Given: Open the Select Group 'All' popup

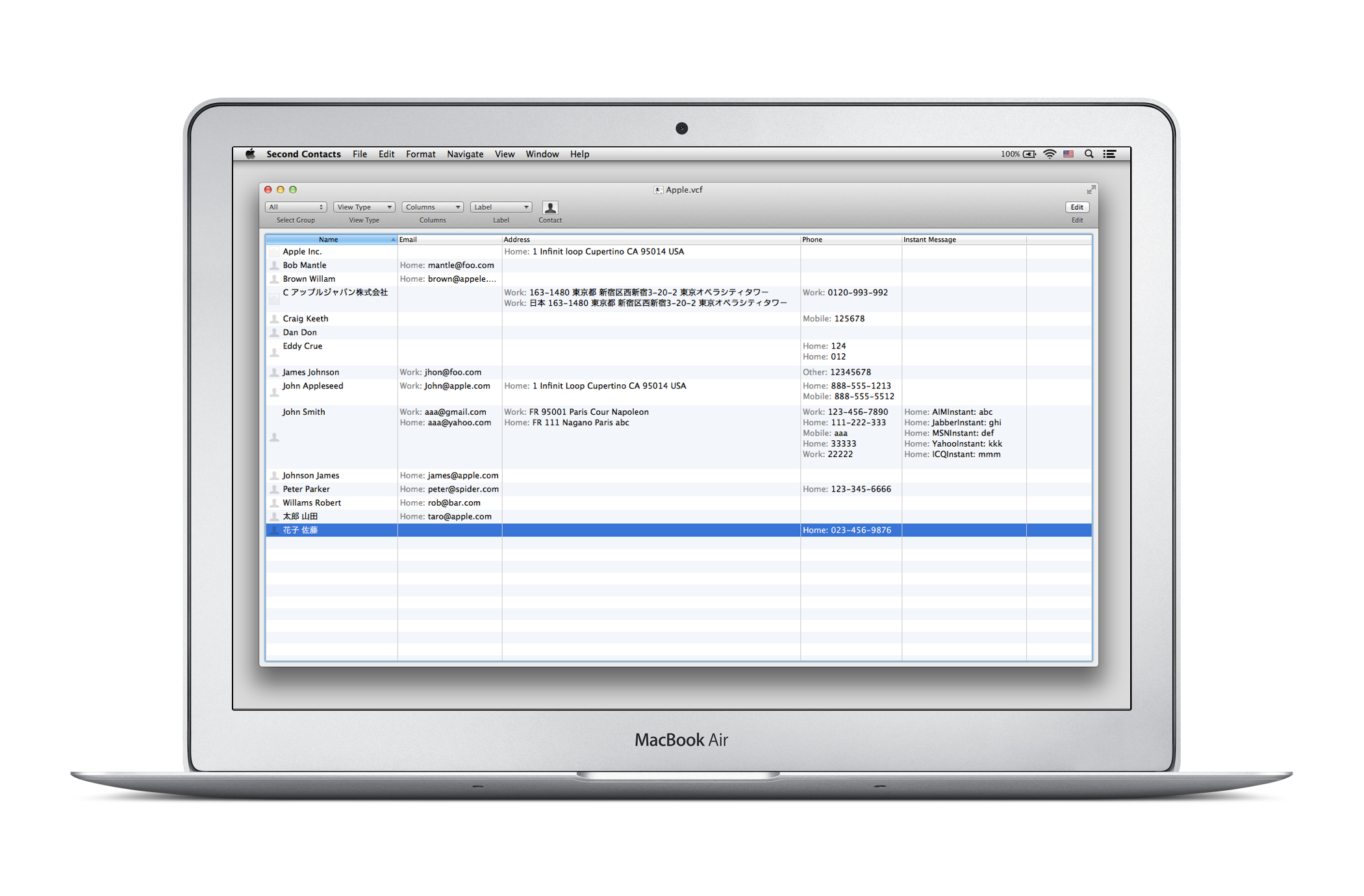Looking at the screenshot, I should click(x=296, y=207).
